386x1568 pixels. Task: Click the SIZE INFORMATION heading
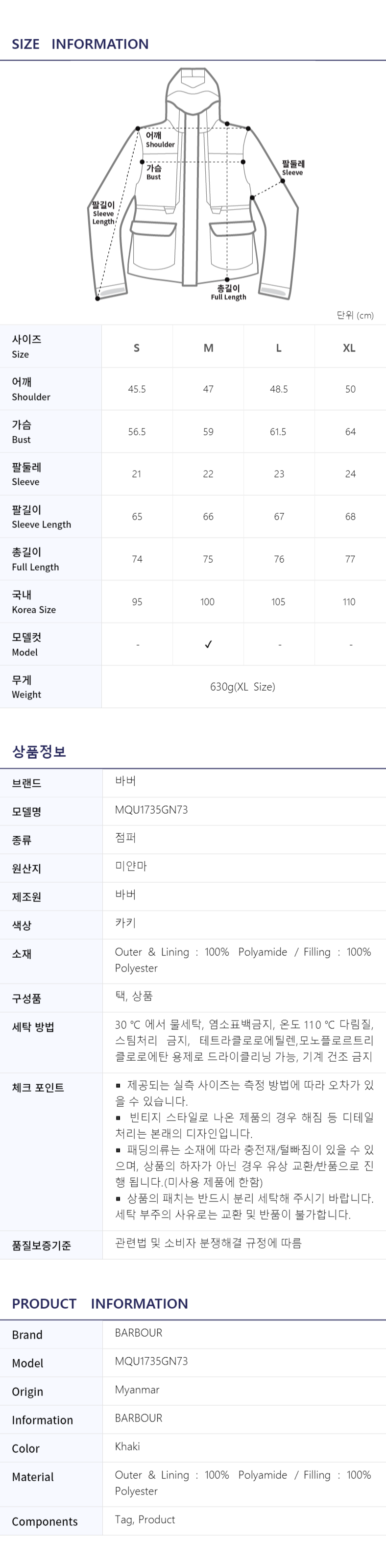point(80,44)
